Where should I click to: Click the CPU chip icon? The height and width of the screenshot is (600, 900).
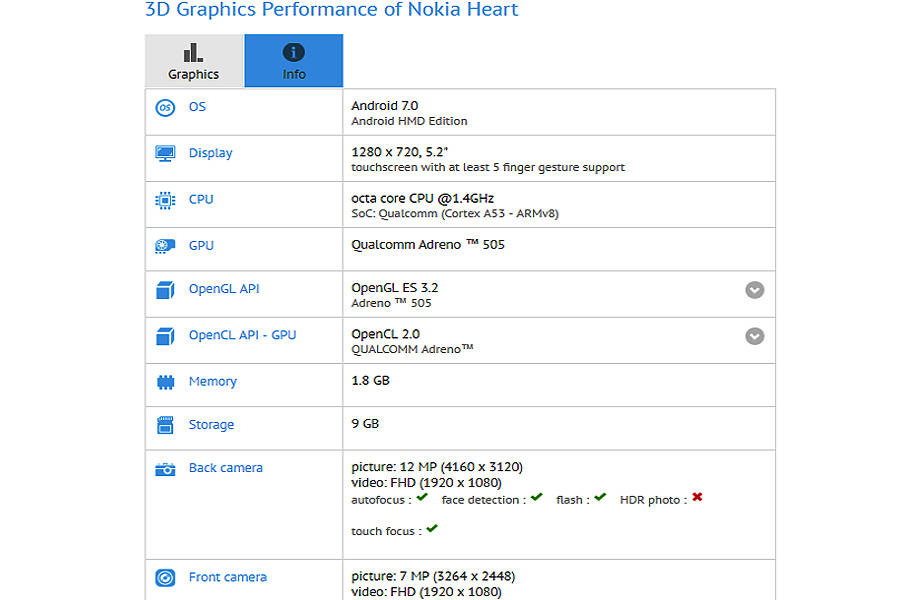coord(164,199)
